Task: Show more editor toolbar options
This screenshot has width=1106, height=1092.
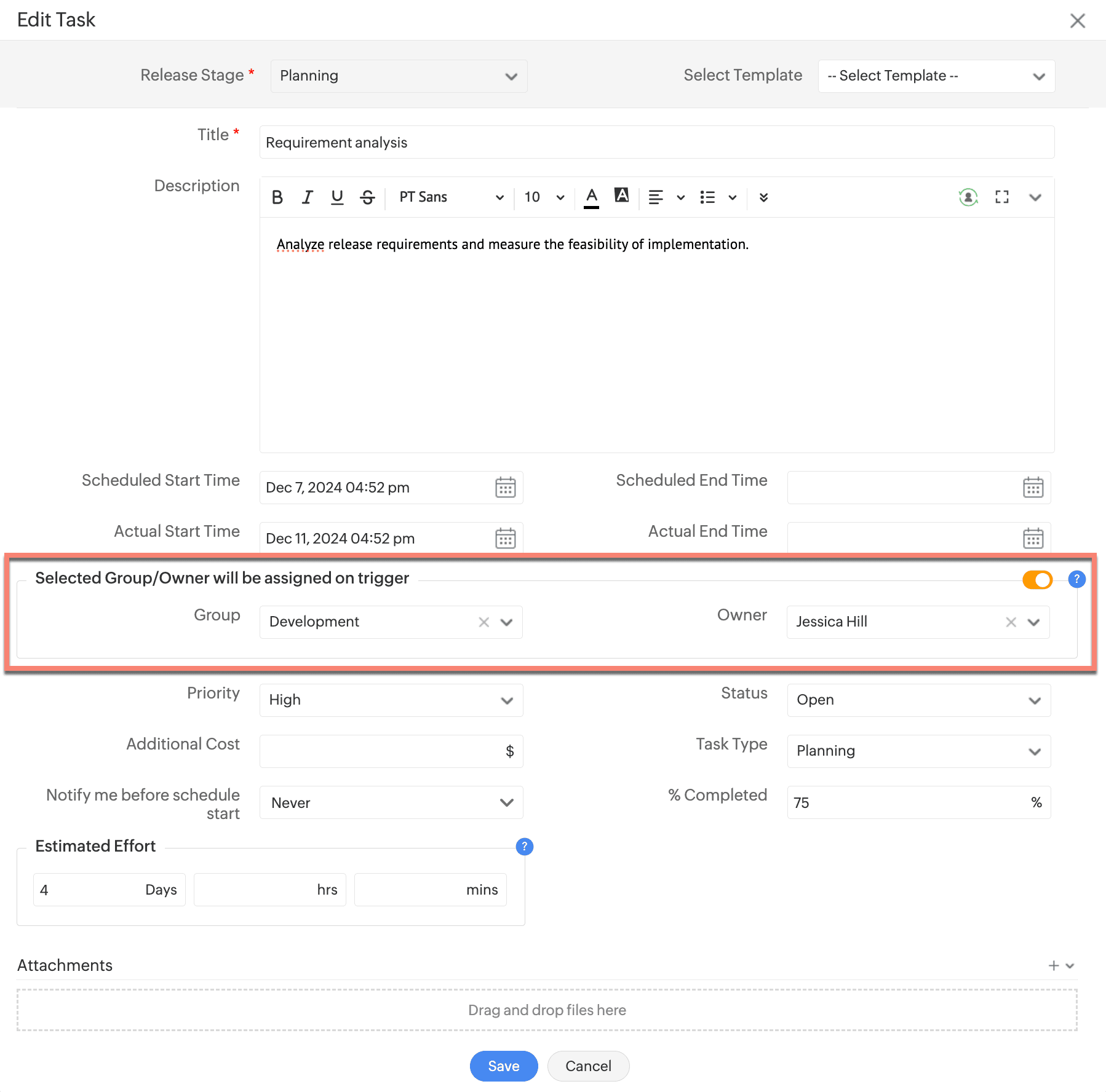Action: point(763,197)
